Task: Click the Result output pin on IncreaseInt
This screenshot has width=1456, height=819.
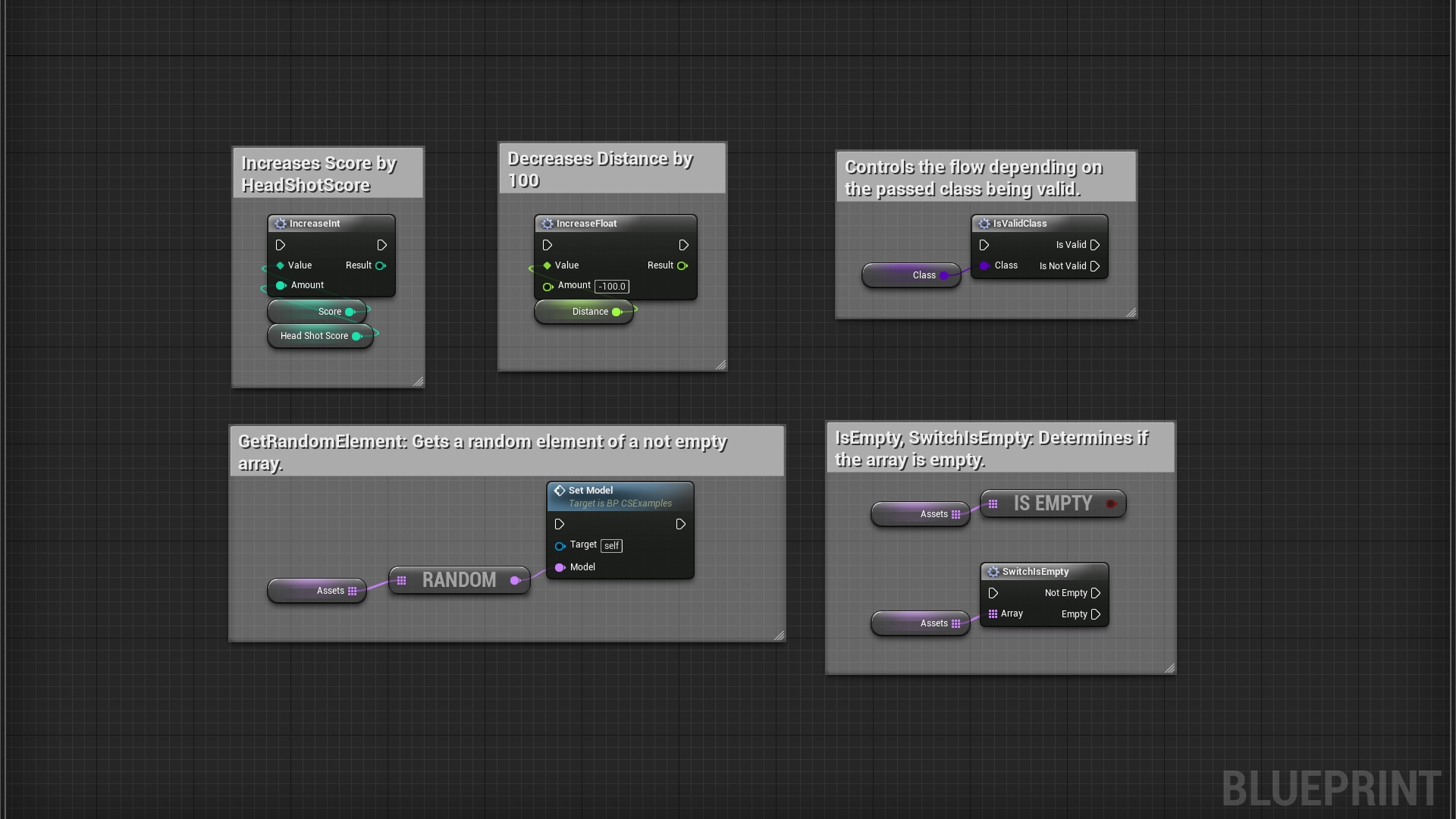Action: click(380, 265)
